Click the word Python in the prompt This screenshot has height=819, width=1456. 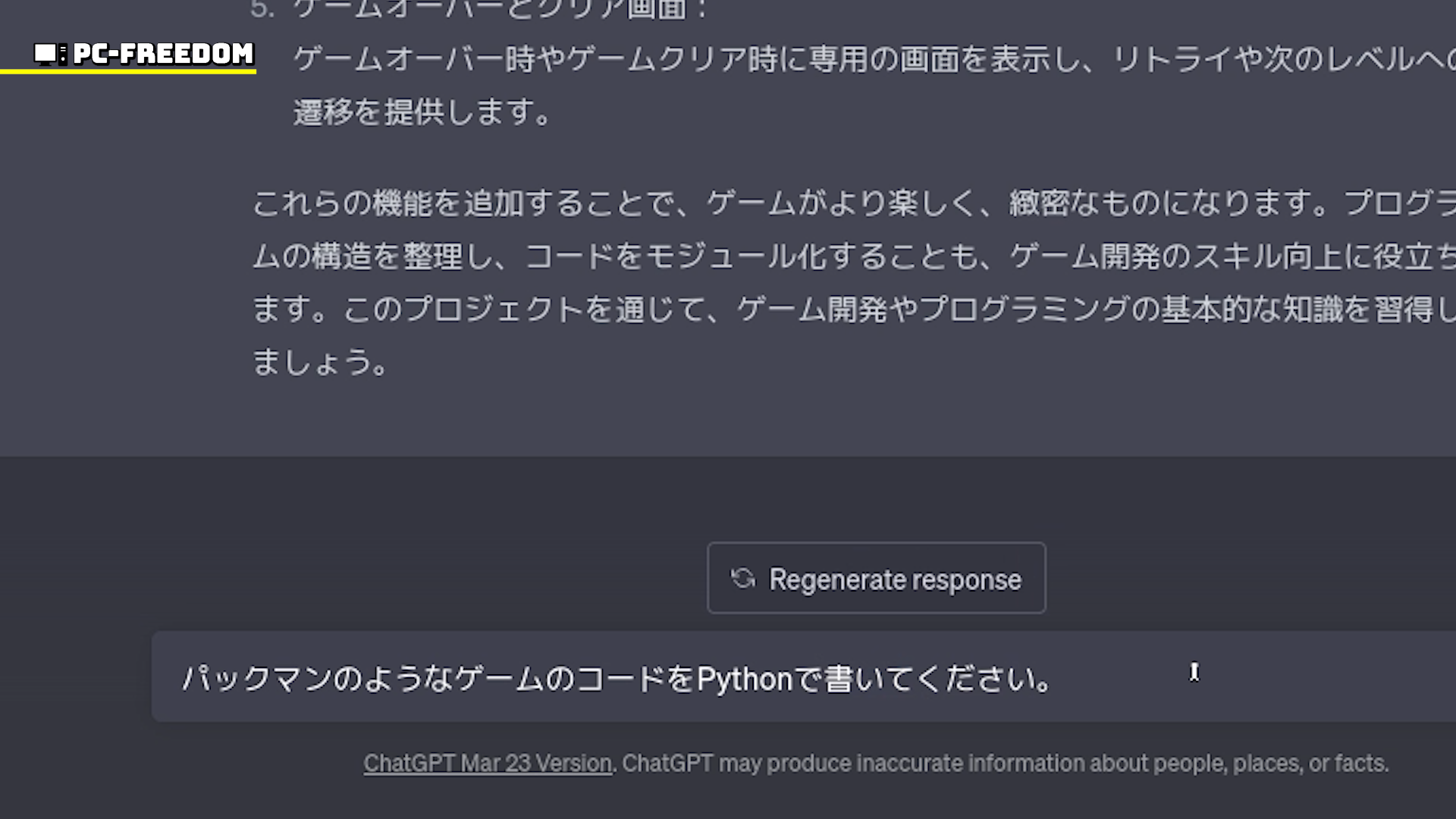(x=744, y=679)
